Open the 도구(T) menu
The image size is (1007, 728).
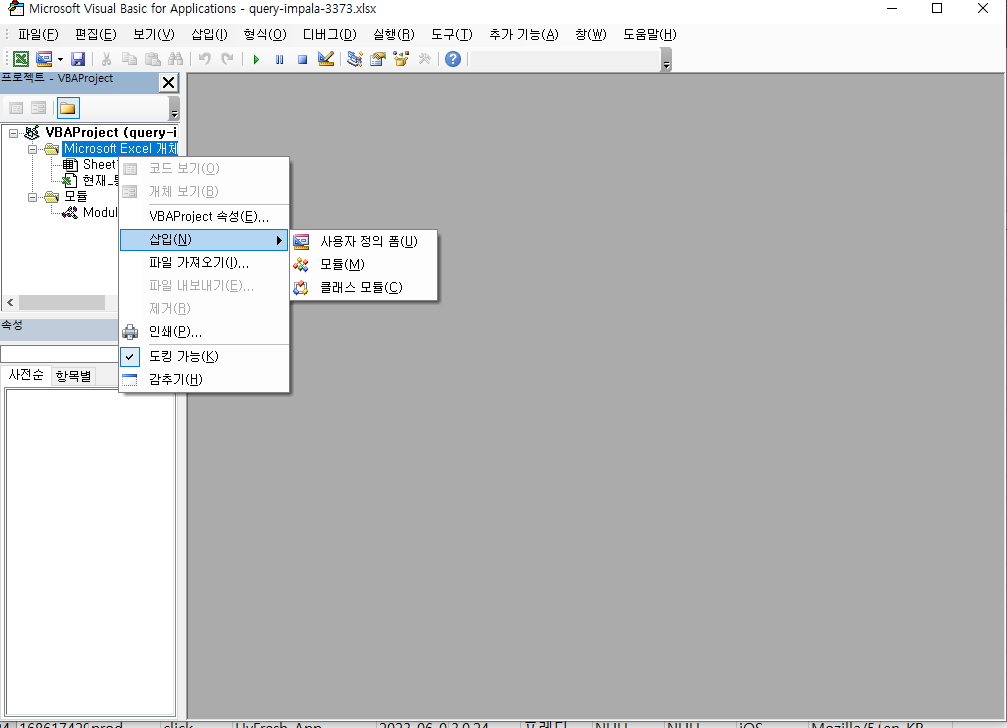pyautogui.click(x=451, y=34)
